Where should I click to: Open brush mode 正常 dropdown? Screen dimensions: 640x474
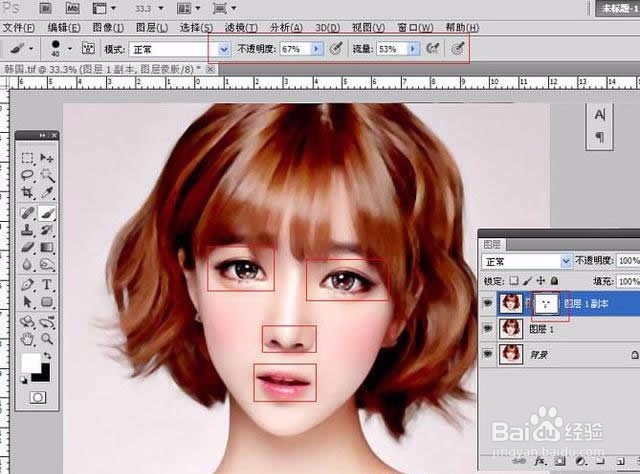coord(223,49)
